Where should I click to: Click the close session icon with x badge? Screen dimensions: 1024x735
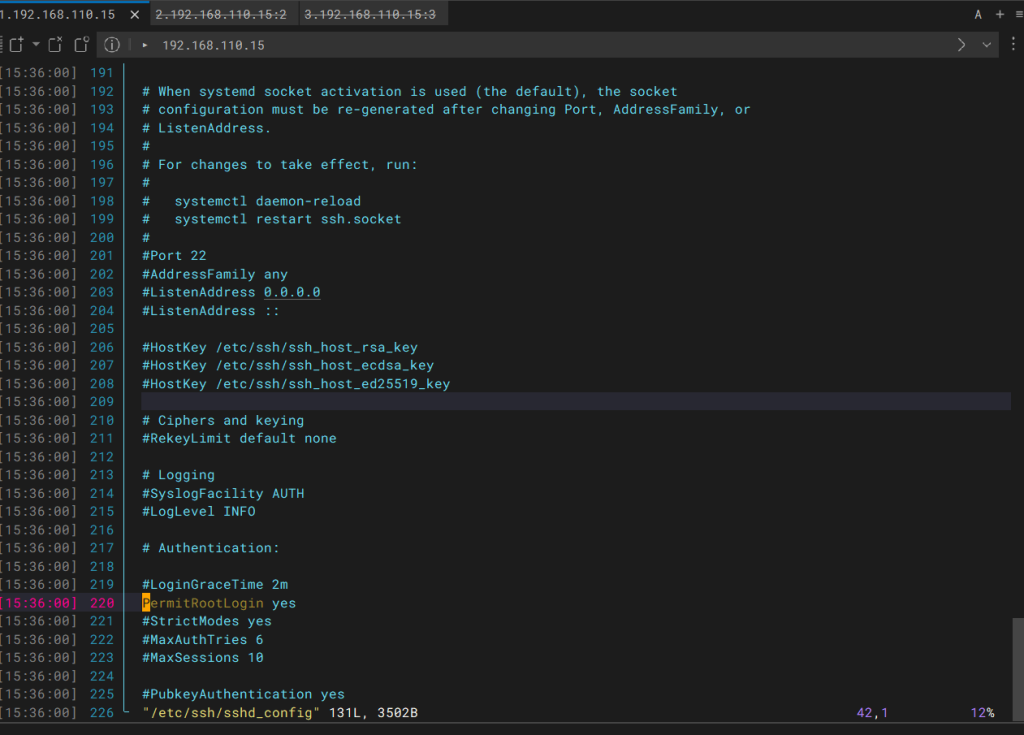(x=56, y=45)
